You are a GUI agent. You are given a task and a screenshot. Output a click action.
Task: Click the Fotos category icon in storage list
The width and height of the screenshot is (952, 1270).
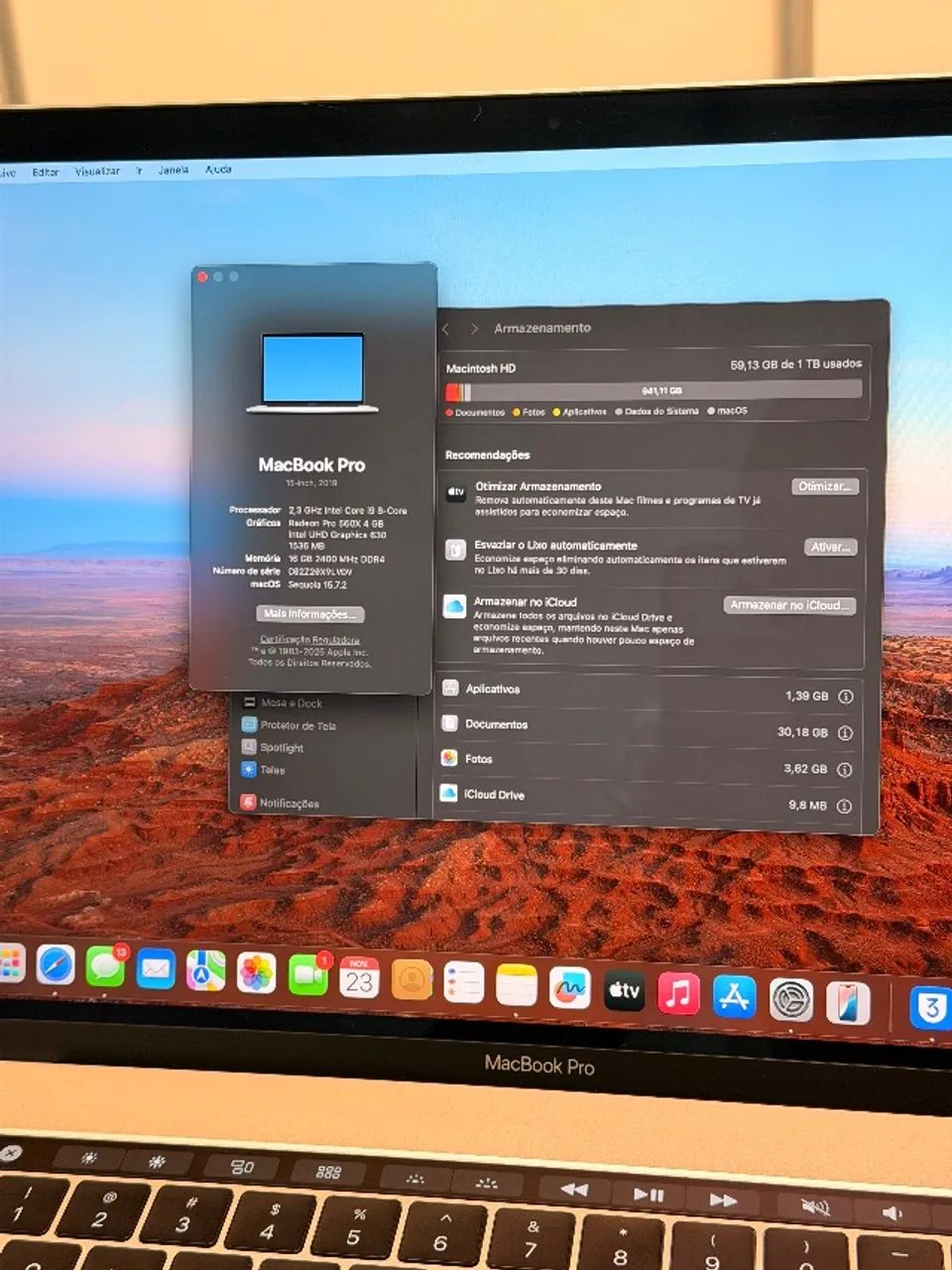[x=449, y=759]
